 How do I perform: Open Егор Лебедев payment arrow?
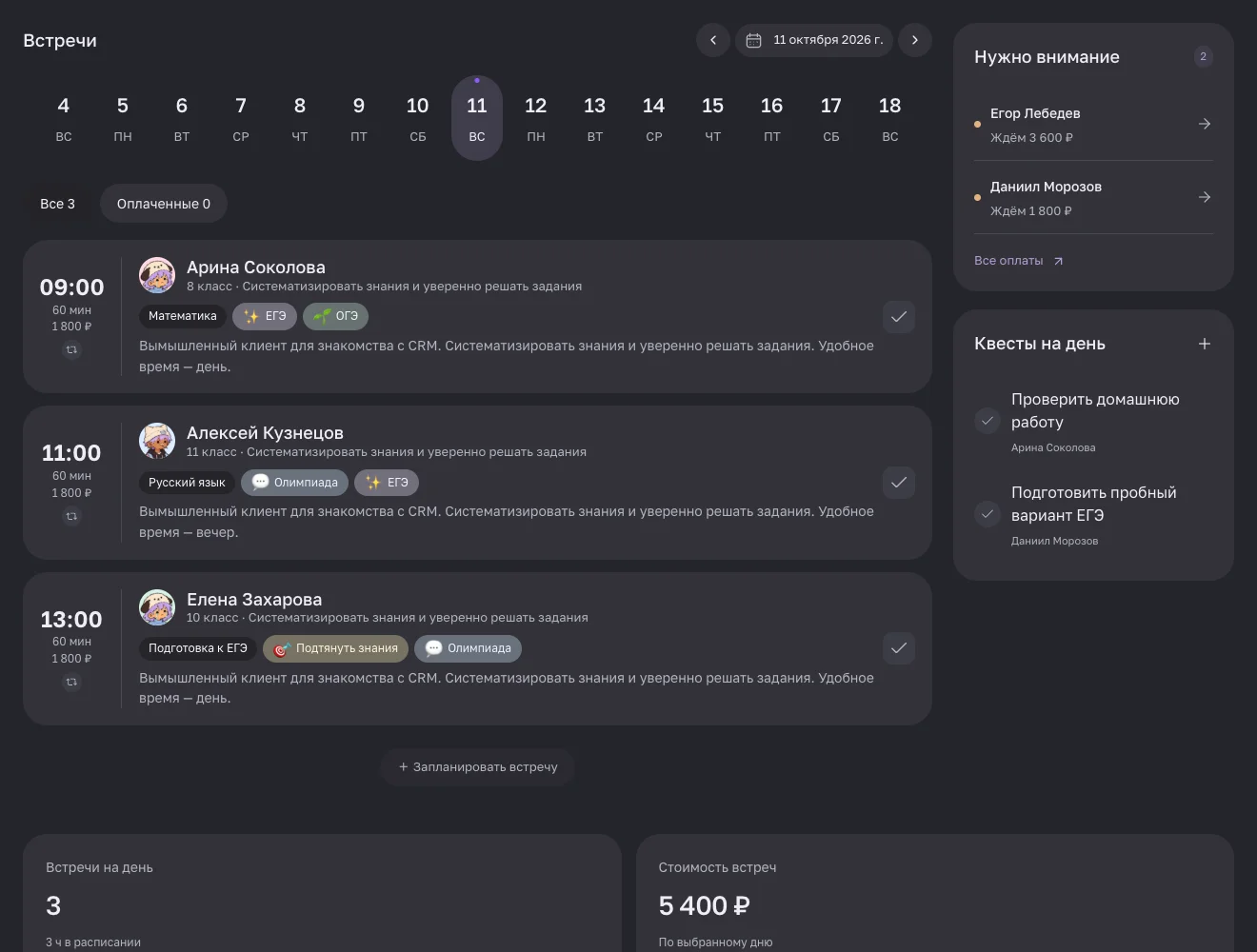point(1205,124)
